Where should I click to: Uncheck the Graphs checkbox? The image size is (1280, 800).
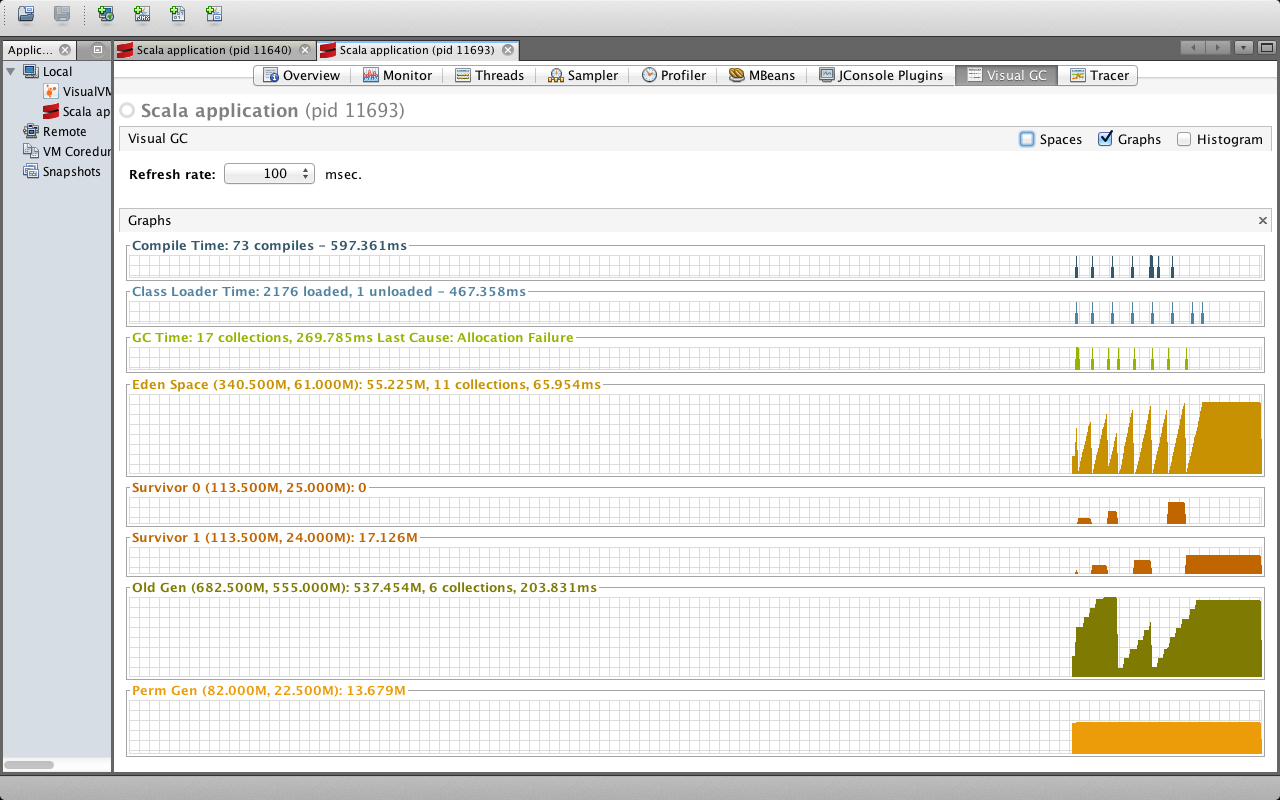click(1105, 139)
